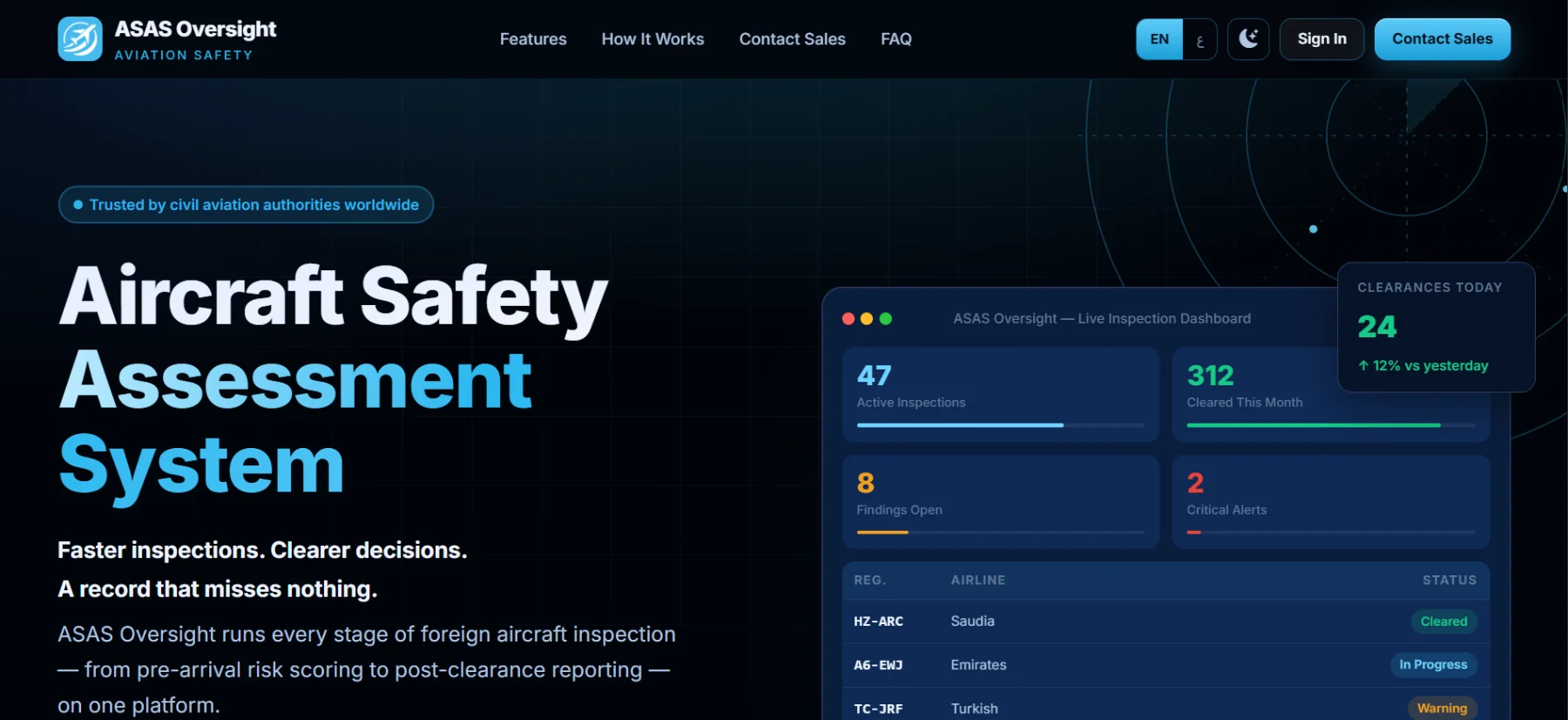
Task: Select the Turkish airline cell
Action: 975,709
